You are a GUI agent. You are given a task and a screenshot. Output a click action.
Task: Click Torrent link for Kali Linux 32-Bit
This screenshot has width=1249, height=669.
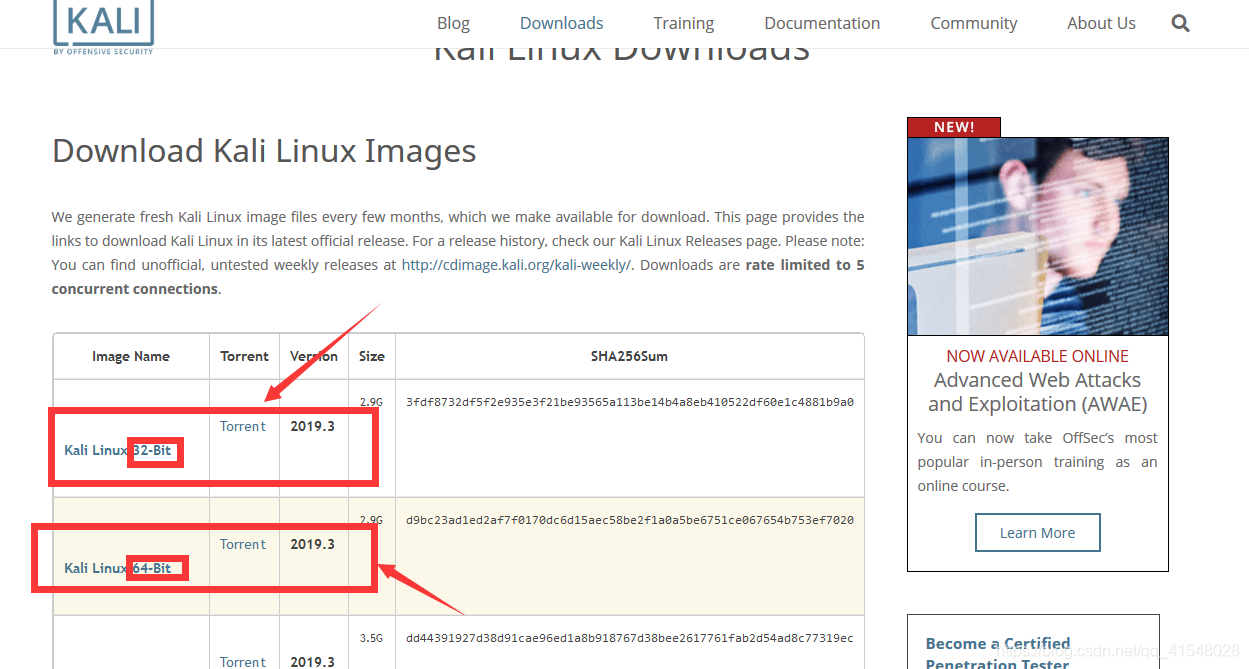click(x=243, y=426)
